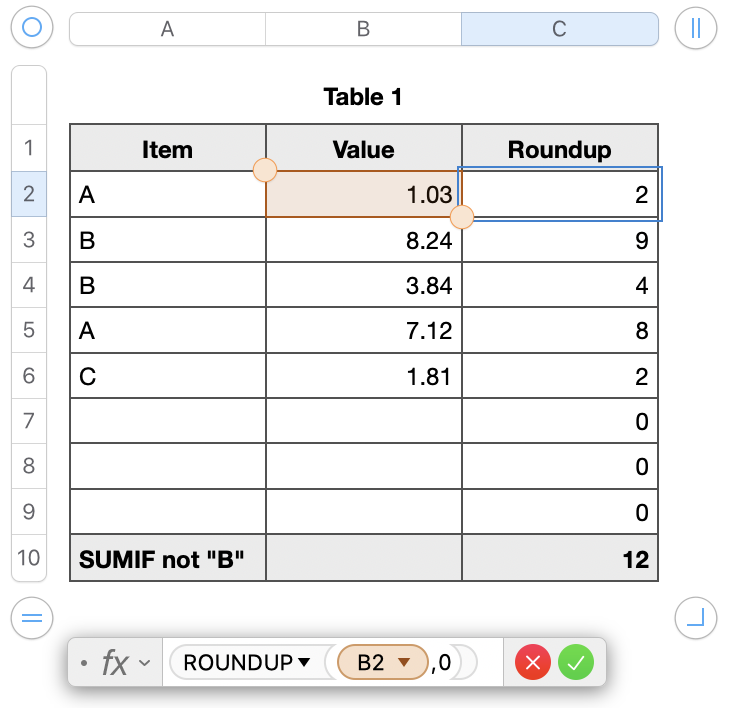Image resolution: width=736 pixels, height=708 pixels.
Task: Click the digits argument field in the formula
Action: coord(445,662)
